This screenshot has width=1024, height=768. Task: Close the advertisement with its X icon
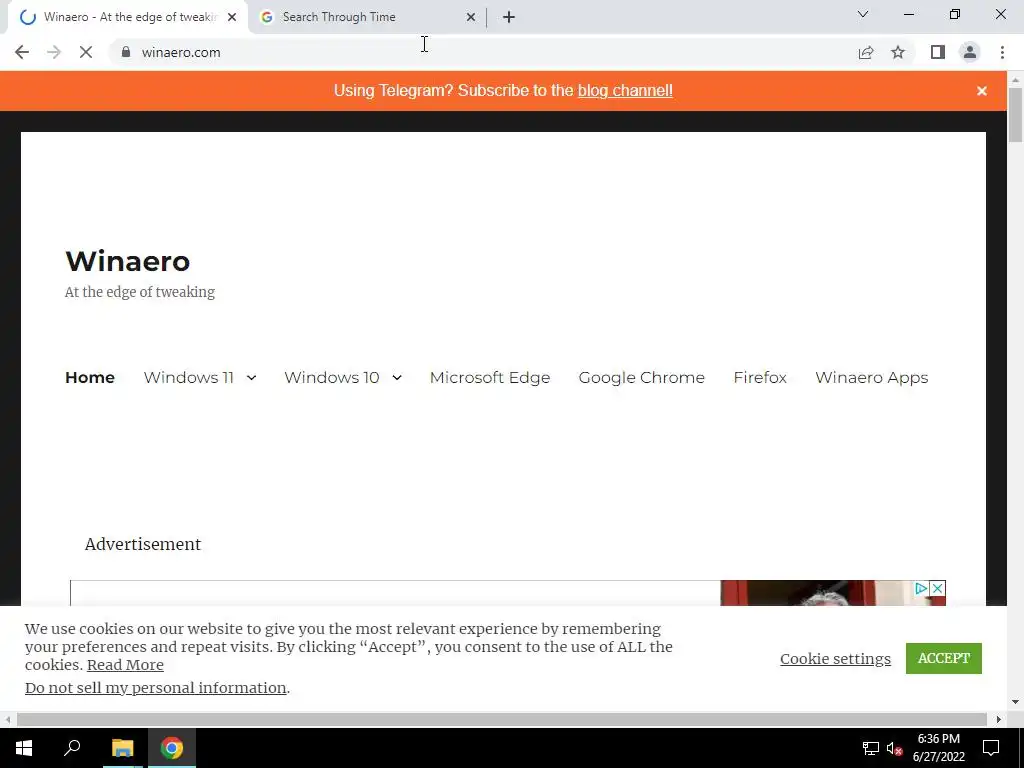[x=937, y=588]
